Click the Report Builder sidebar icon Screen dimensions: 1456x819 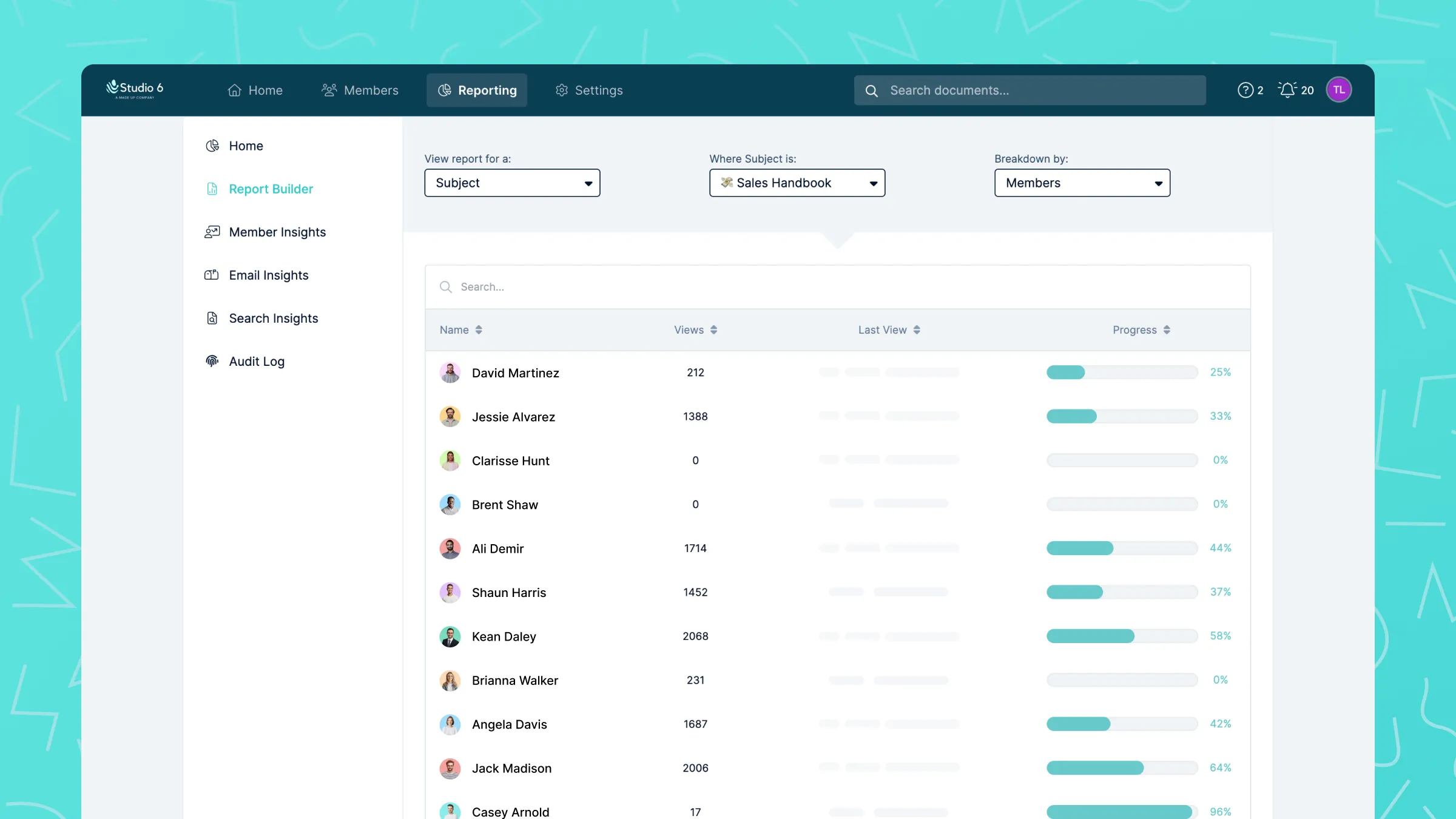click(x=212, y=189)
